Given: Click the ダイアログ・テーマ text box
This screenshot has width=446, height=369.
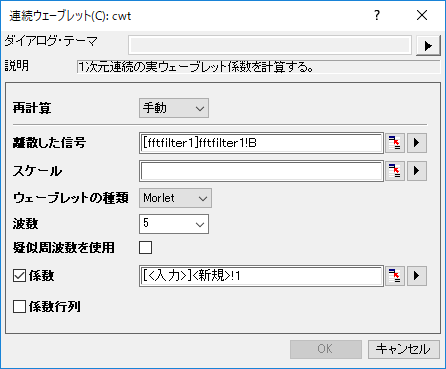Looking at the screenshot, I should coord(270,45).
